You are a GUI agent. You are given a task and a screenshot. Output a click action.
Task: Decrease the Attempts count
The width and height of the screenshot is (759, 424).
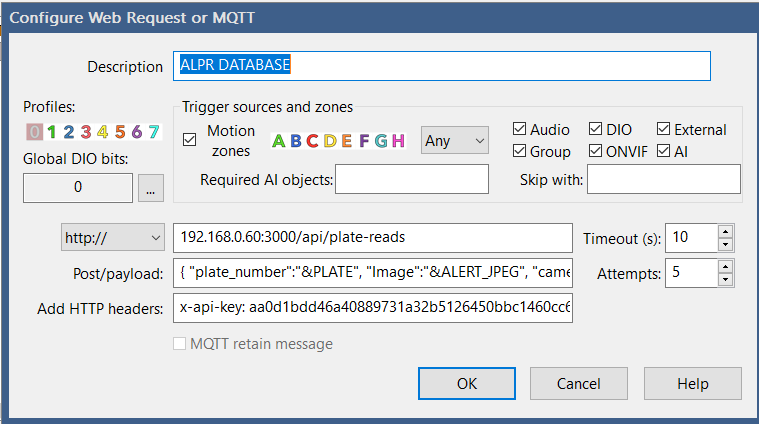pos(726,279)
